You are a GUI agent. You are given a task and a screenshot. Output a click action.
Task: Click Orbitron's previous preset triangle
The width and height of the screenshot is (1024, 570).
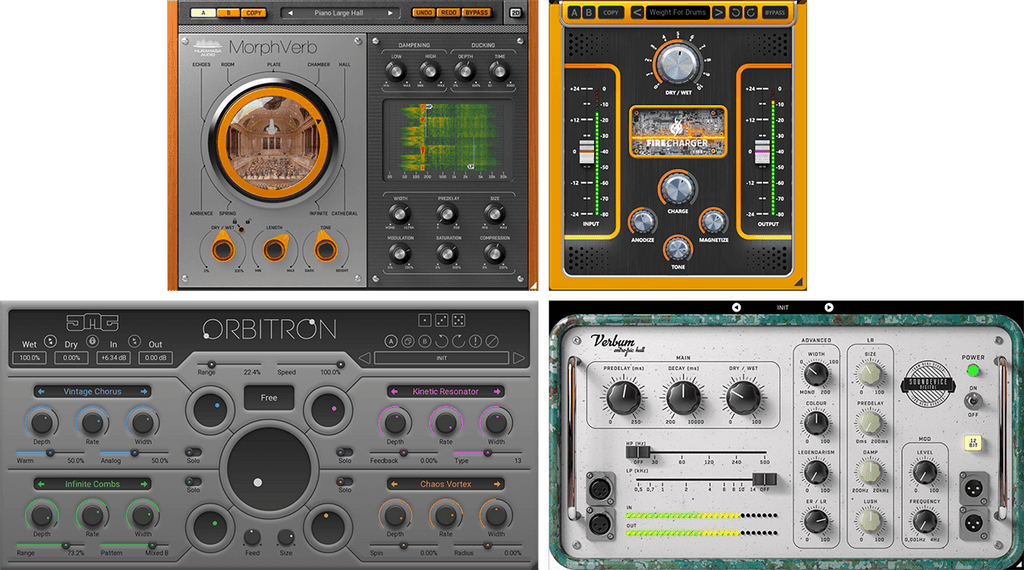click(364, 358)
